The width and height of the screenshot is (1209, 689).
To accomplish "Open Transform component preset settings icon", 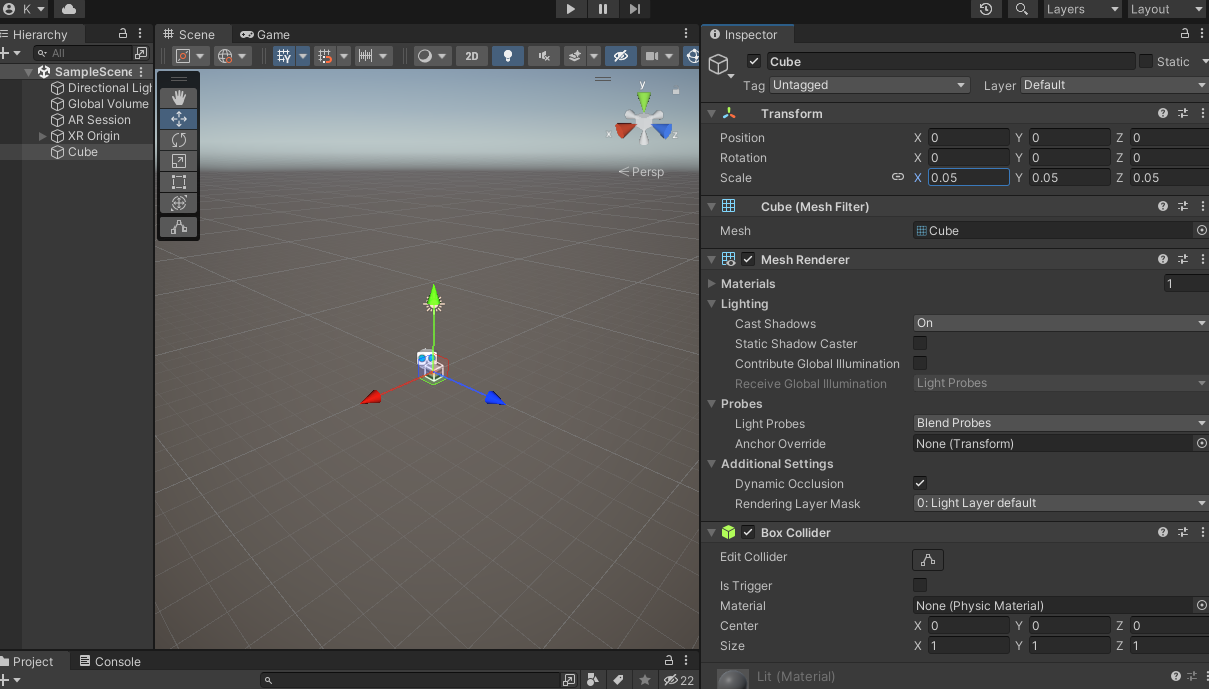I will coord(1183,114).
